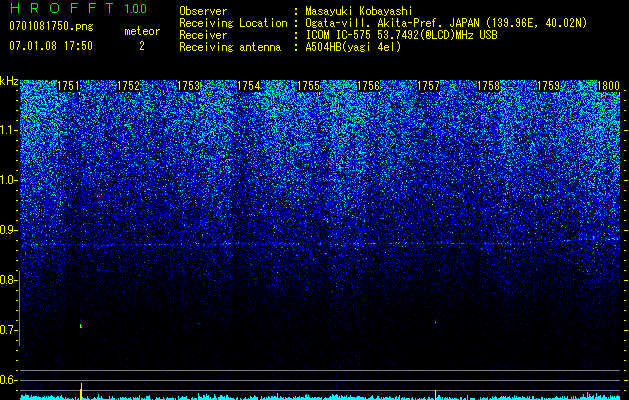Click the version number 1.0.0
This screenshot has width=629, height=400.
click(136, 8)
